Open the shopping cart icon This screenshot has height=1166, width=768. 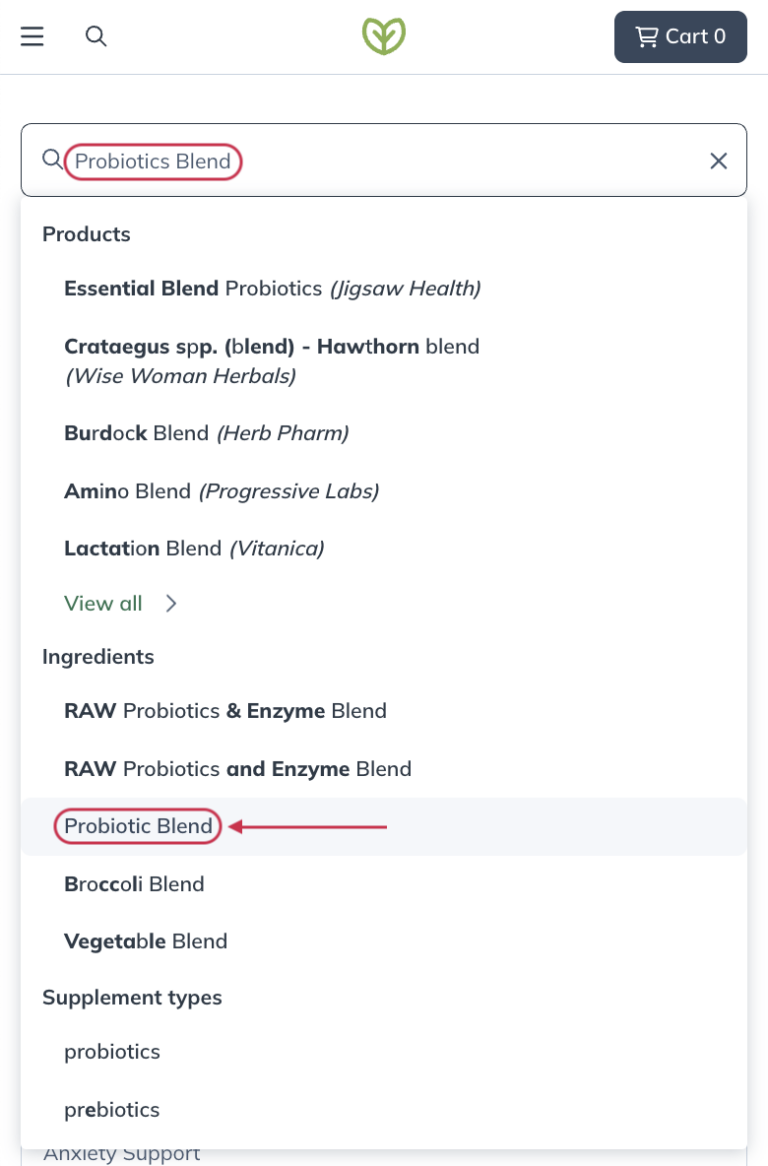680,37
